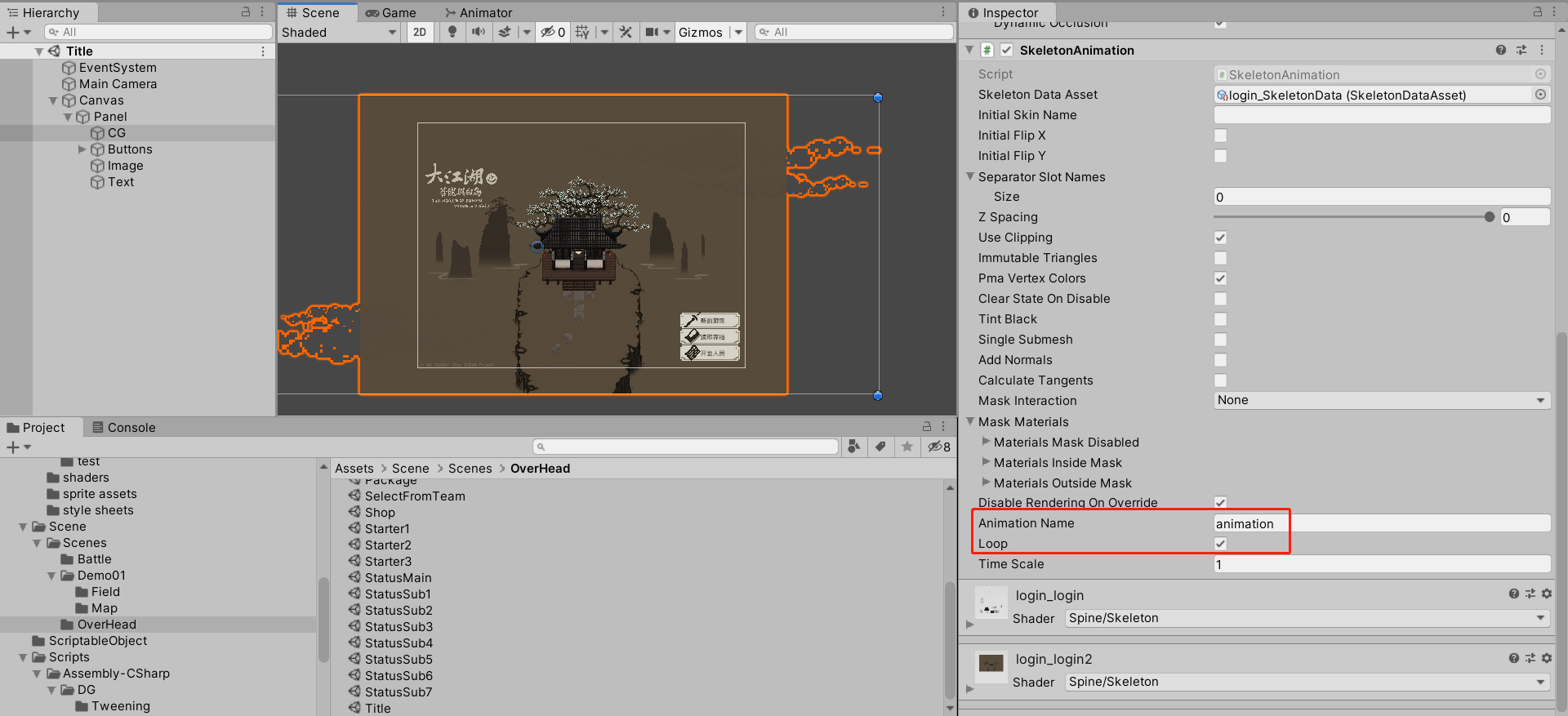Adjust Z Spacing slider handle

1490,217
